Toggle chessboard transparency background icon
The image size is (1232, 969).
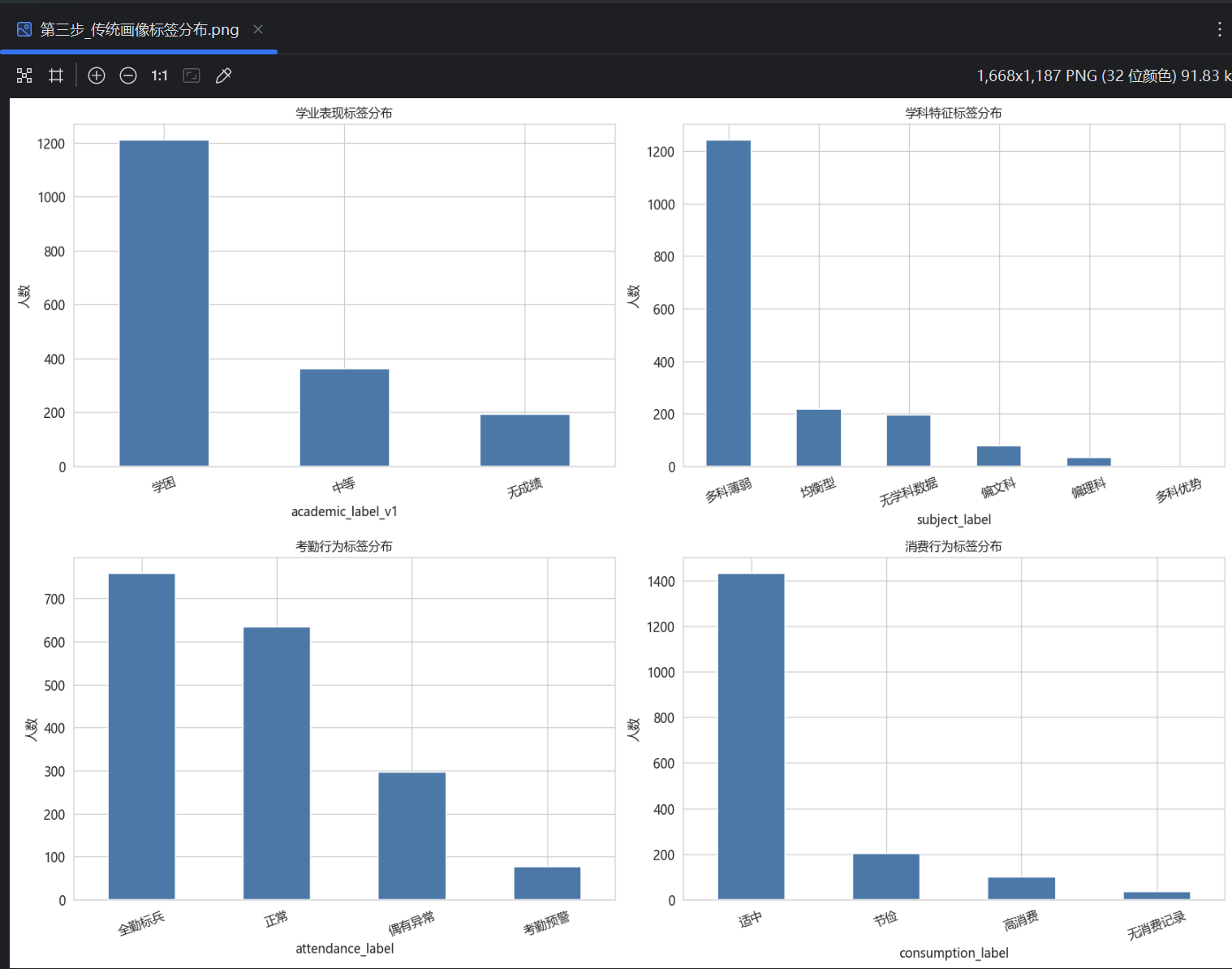tap(24, 75)
